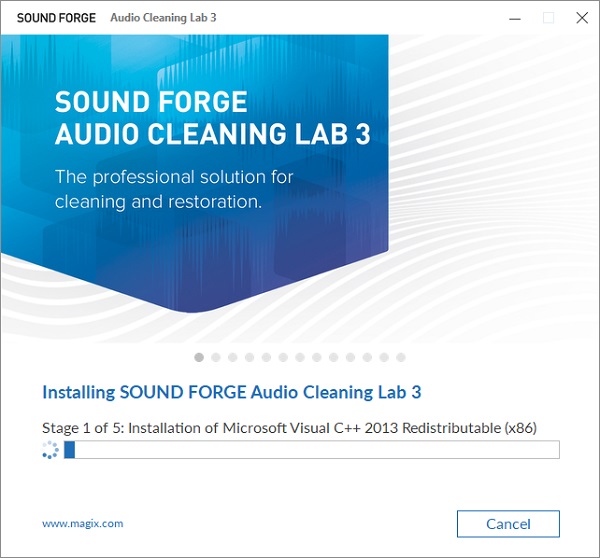Click the installation progress bar
600x558 pixels.
[x=311, y=449]
